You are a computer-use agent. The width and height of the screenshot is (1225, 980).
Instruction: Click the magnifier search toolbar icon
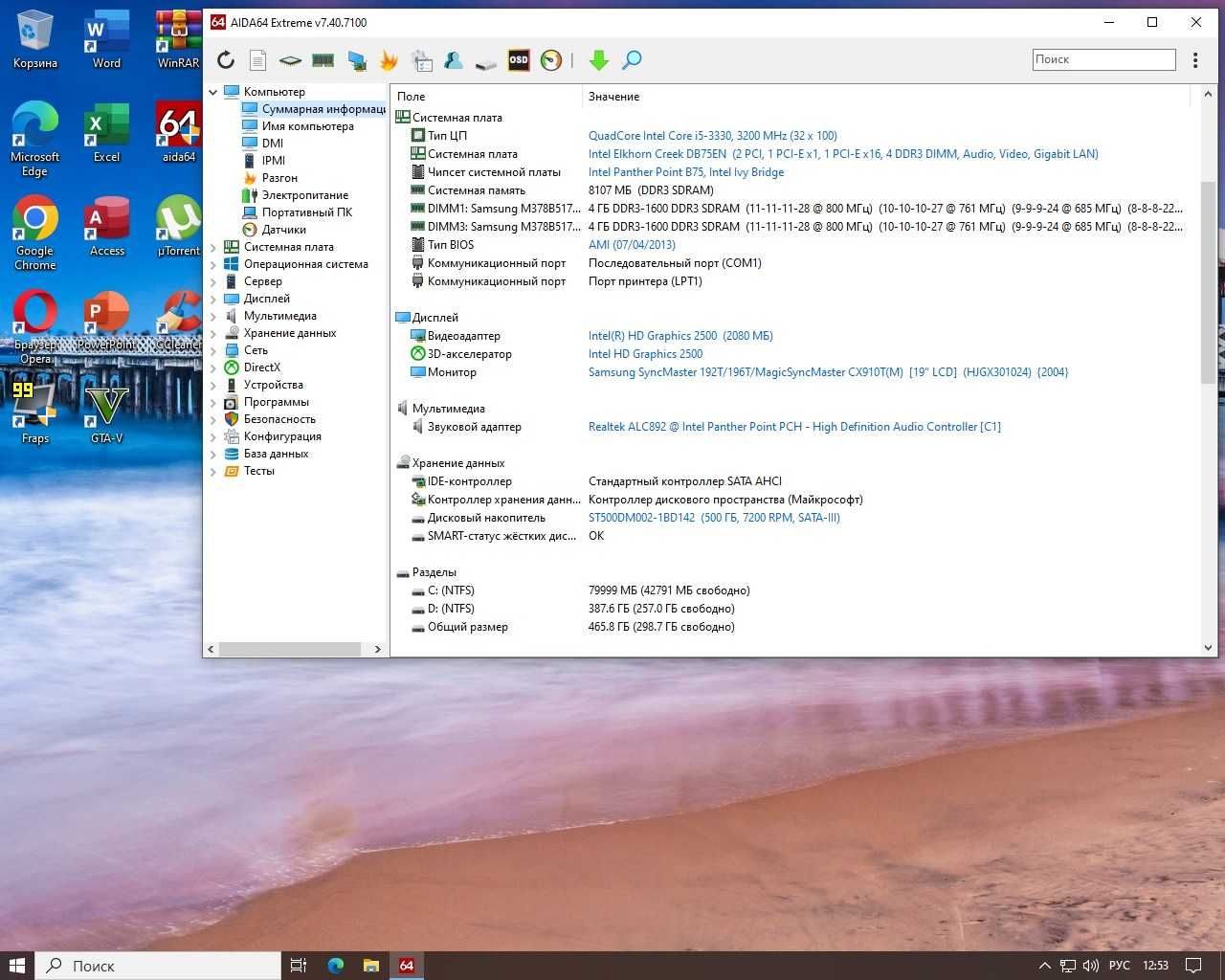[x=632, y=60]
